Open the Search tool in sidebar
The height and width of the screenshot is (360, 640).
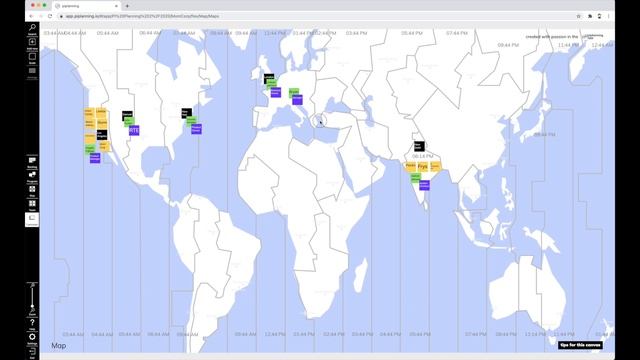(x=32, y=28)
